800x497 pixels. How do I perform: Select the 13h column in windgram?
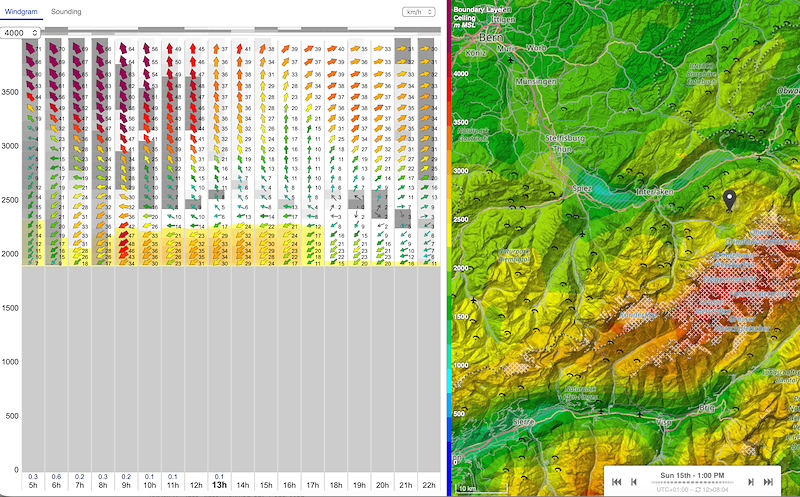coord(218,485)
